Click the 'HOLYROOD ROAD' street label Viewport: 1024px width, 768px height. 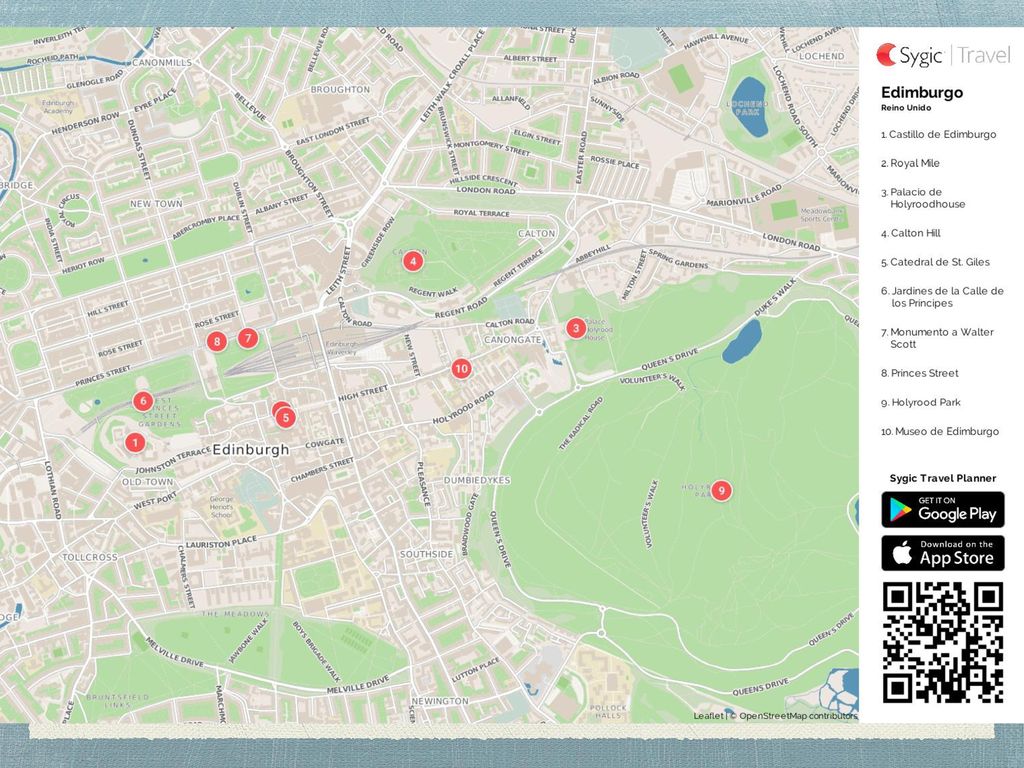point(463,408)
